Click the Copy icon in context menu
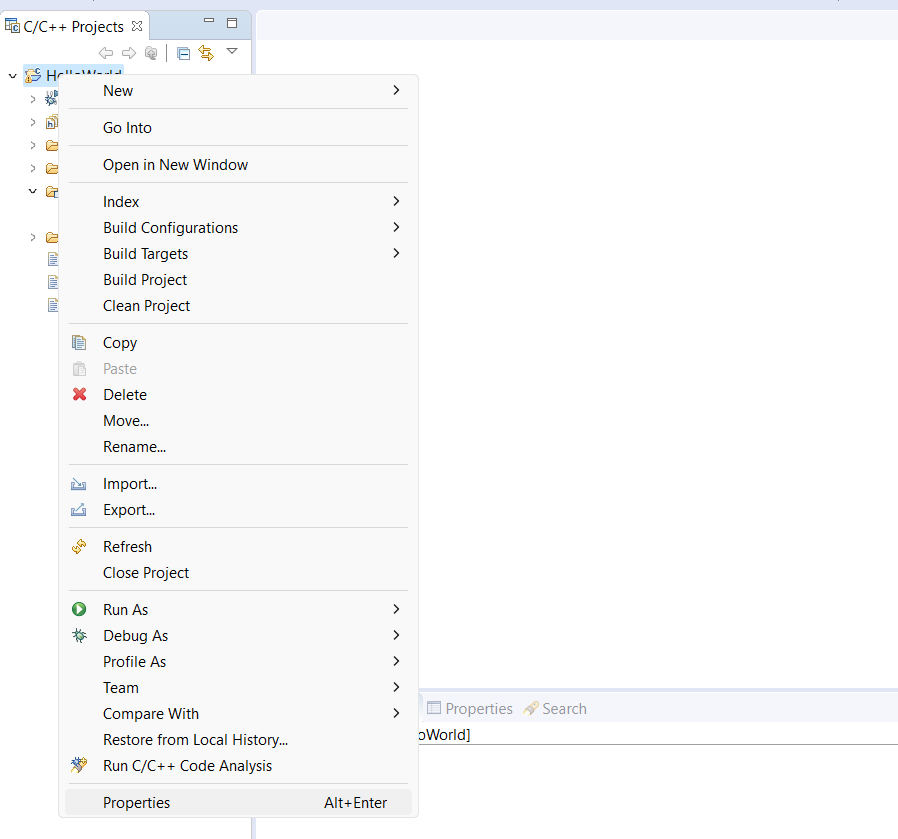Image resolution: width=898 pixels, height=839 pixels. [x=80, y=343]
